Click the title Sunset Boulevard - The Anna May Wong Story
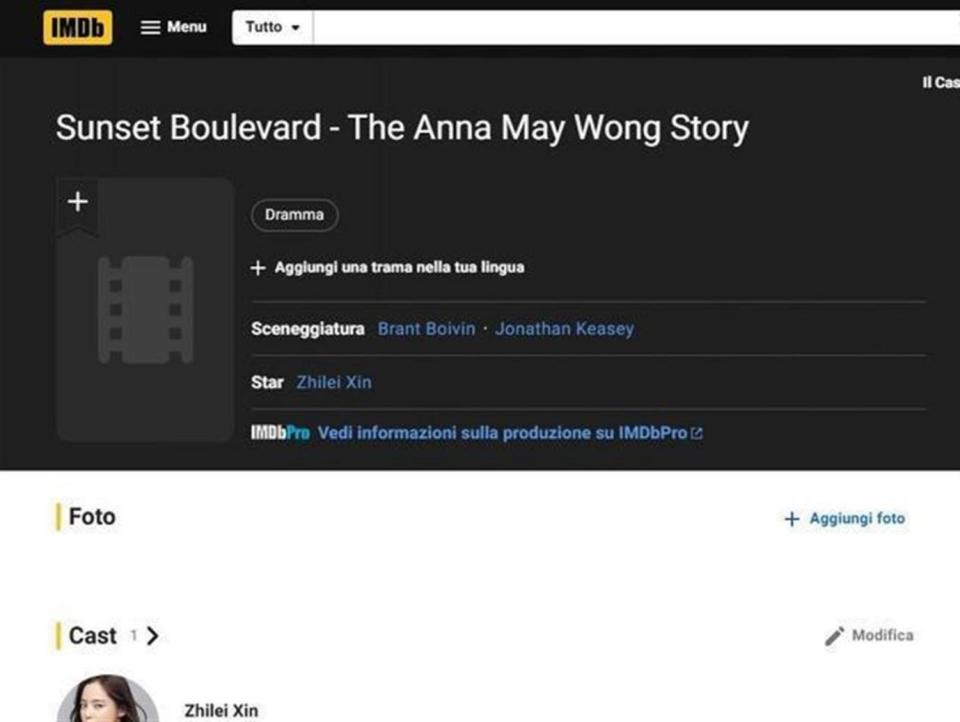This screenshot has height=722, width=960. (402, 128)
